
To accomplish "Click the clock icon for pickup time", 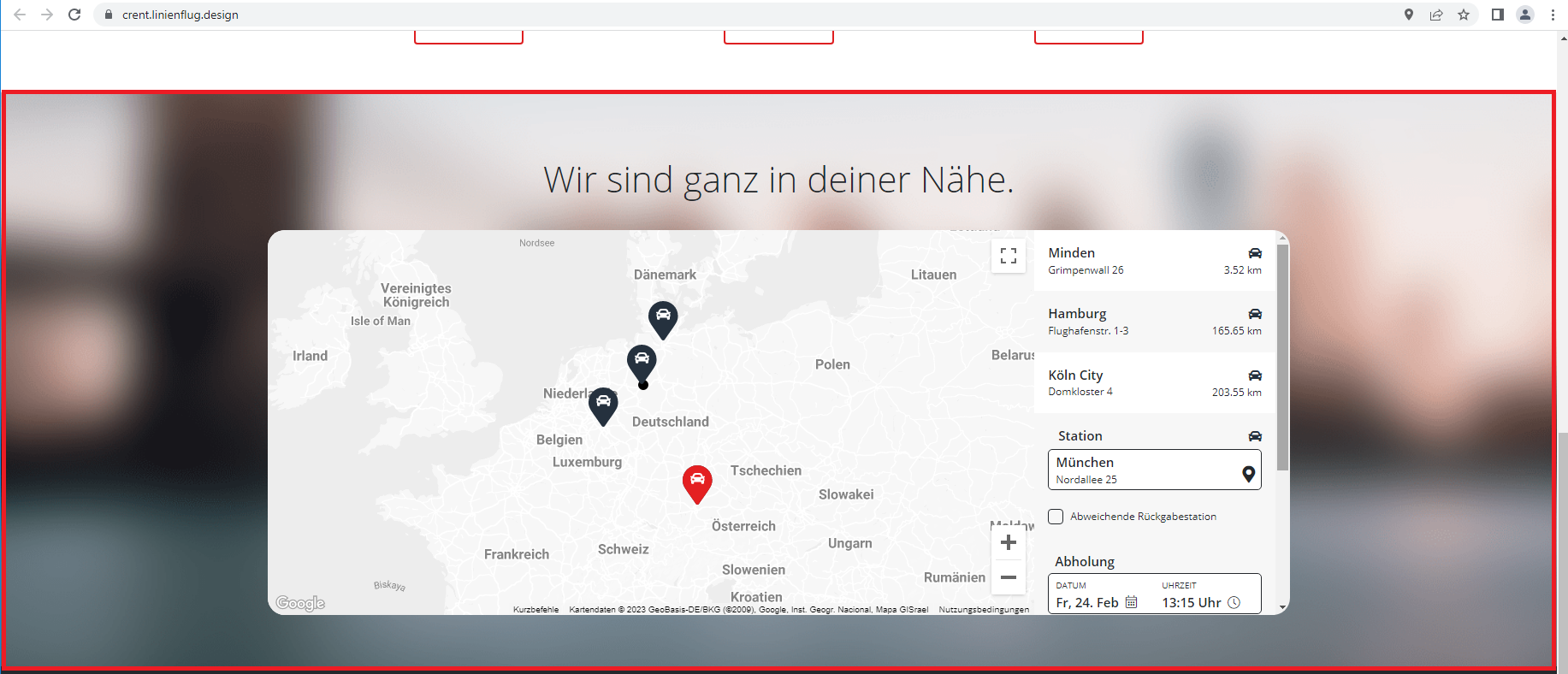I will [1234, 602].
